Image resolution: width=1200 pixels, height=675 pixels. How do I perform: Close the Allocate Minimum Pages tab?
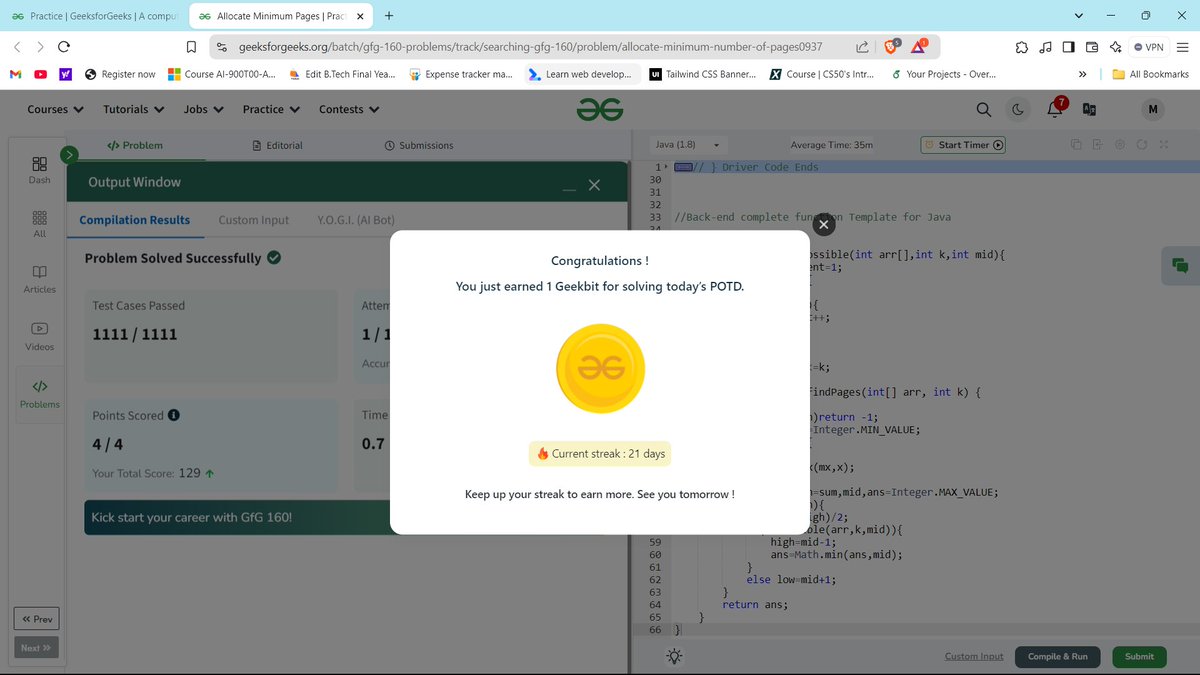[360, 16]
